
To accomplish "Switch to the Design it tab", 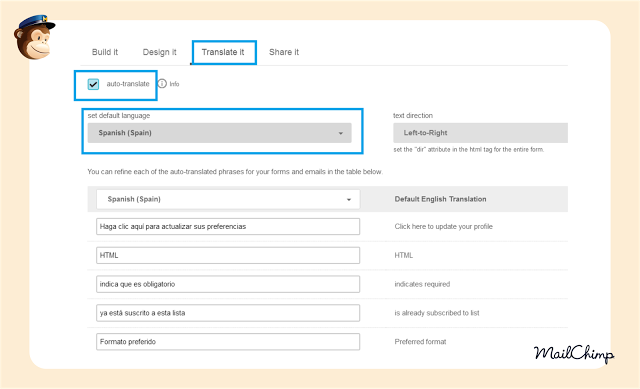I will click(x=160, y=52).
